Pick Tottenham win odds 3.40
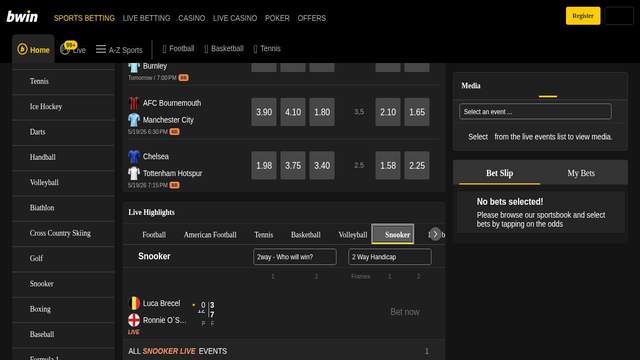The height and width of the screenshot is (360, 640). pyautogui.click(x=322, y=165)
